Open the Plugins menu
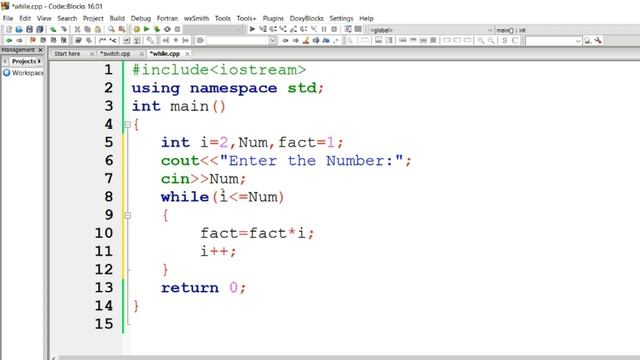 point(273,18)
